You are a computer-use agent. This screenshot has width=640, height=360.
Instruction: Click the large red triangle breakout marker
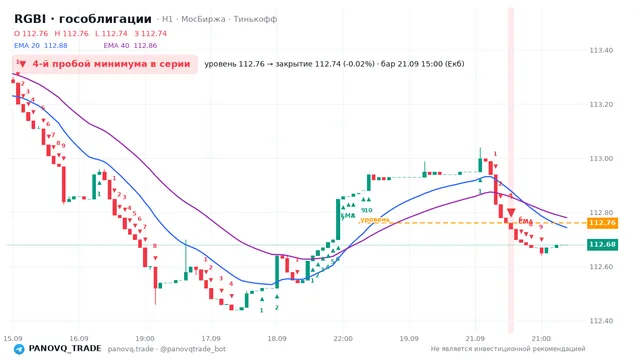coord(511,212)
